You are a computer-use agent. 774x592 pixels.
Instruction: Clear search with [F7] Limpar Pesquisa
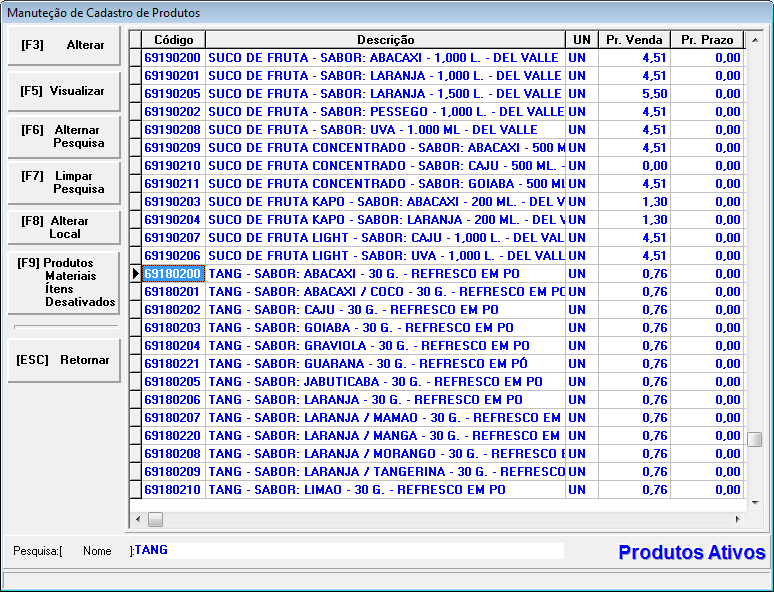(x=63, y=182)
